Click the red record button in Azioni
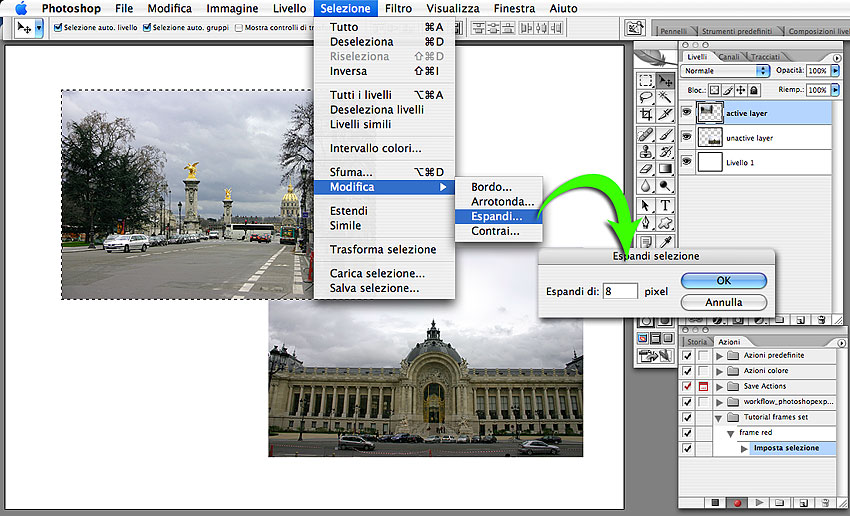 tap(737, 502)
